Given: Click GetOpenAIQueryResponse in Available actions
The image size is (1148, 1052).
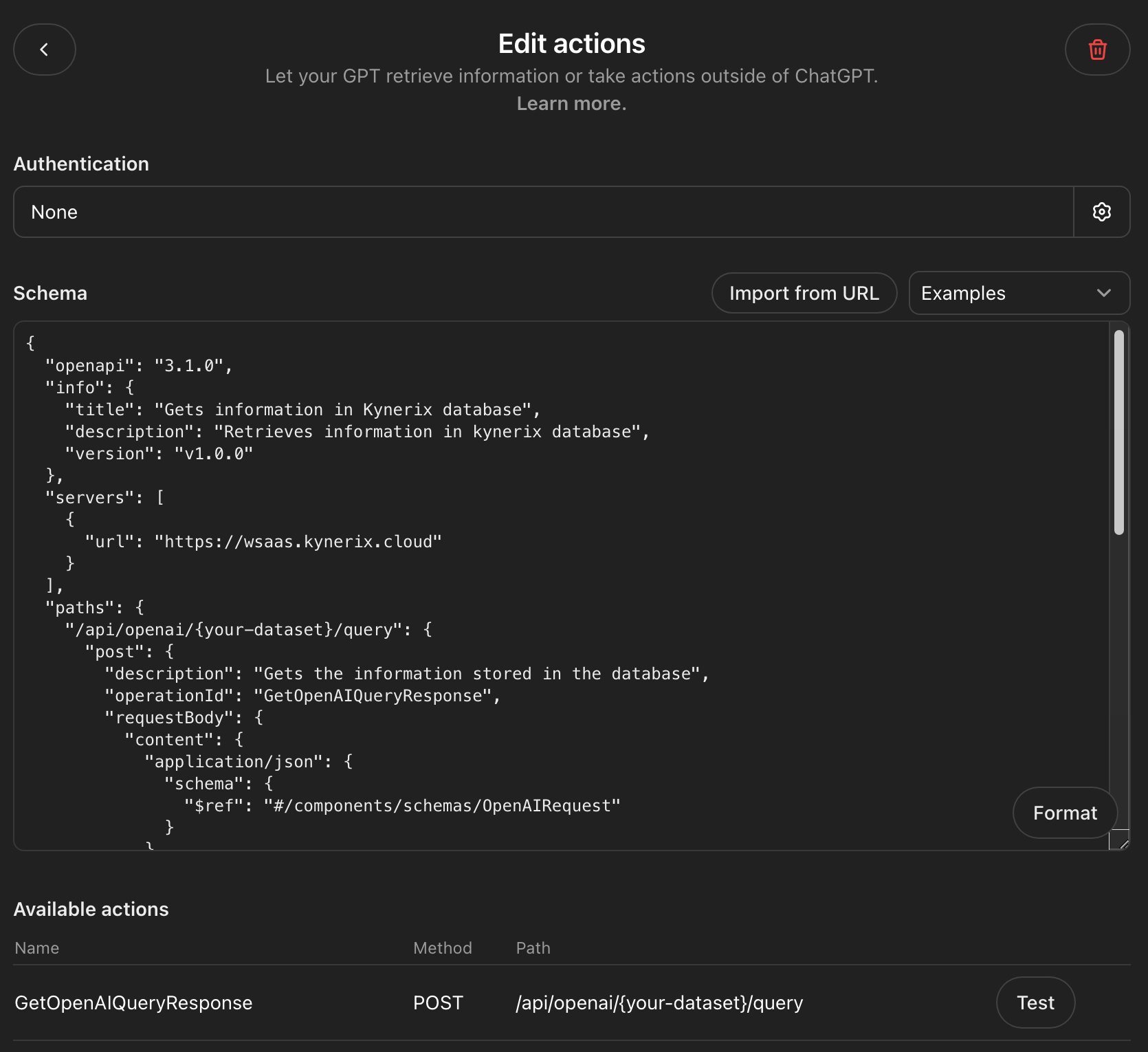Looking at the screenshot, I should (x=133, y=1002).
